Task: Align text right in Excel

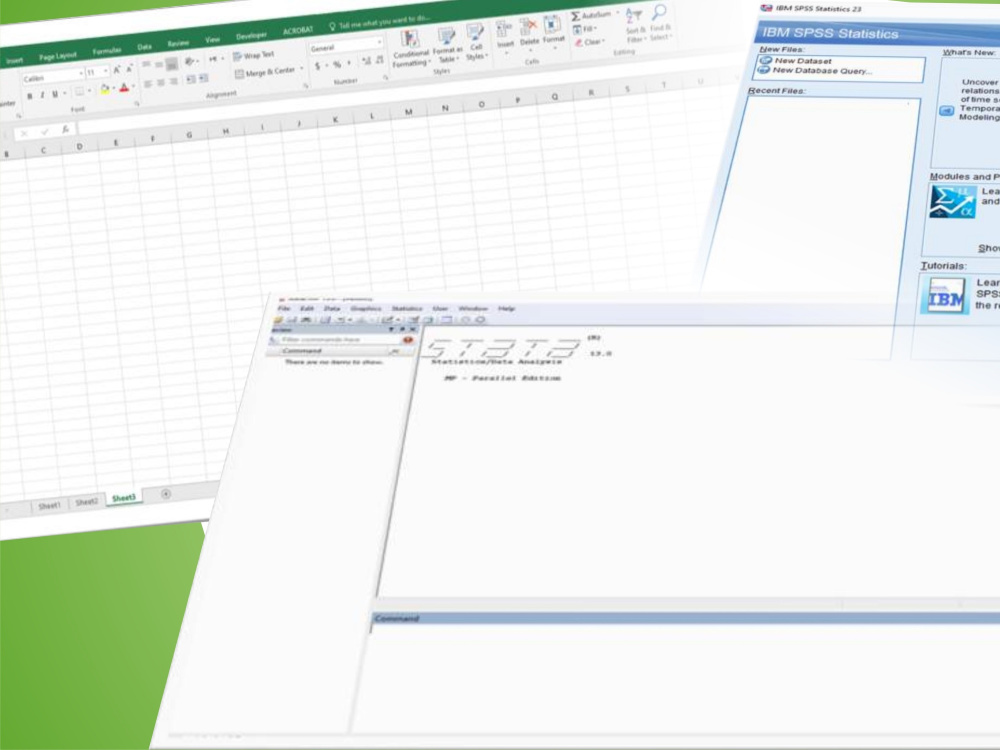Action: point(173,81)
